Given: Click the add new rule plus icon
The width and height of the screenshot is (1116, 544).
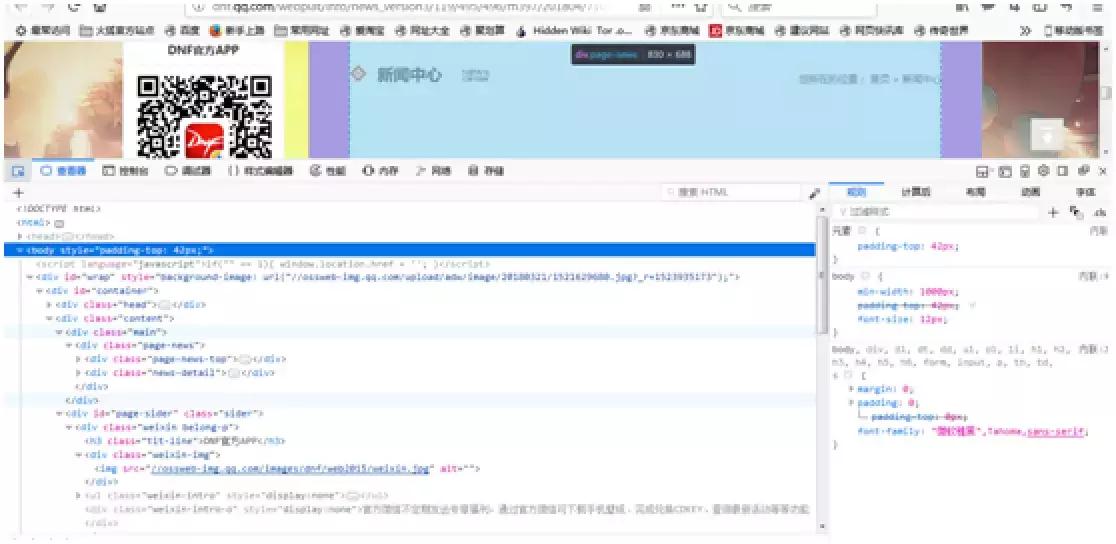Looking at the screenshot, I should [1053, 212].
